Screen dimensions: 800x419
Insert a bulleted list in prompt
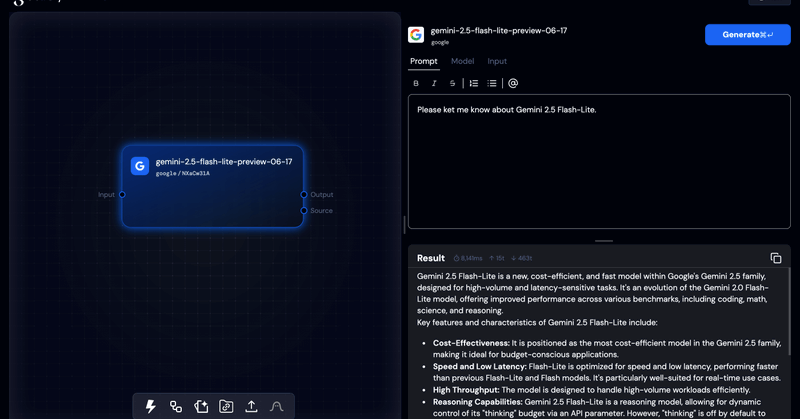point(492,83)
